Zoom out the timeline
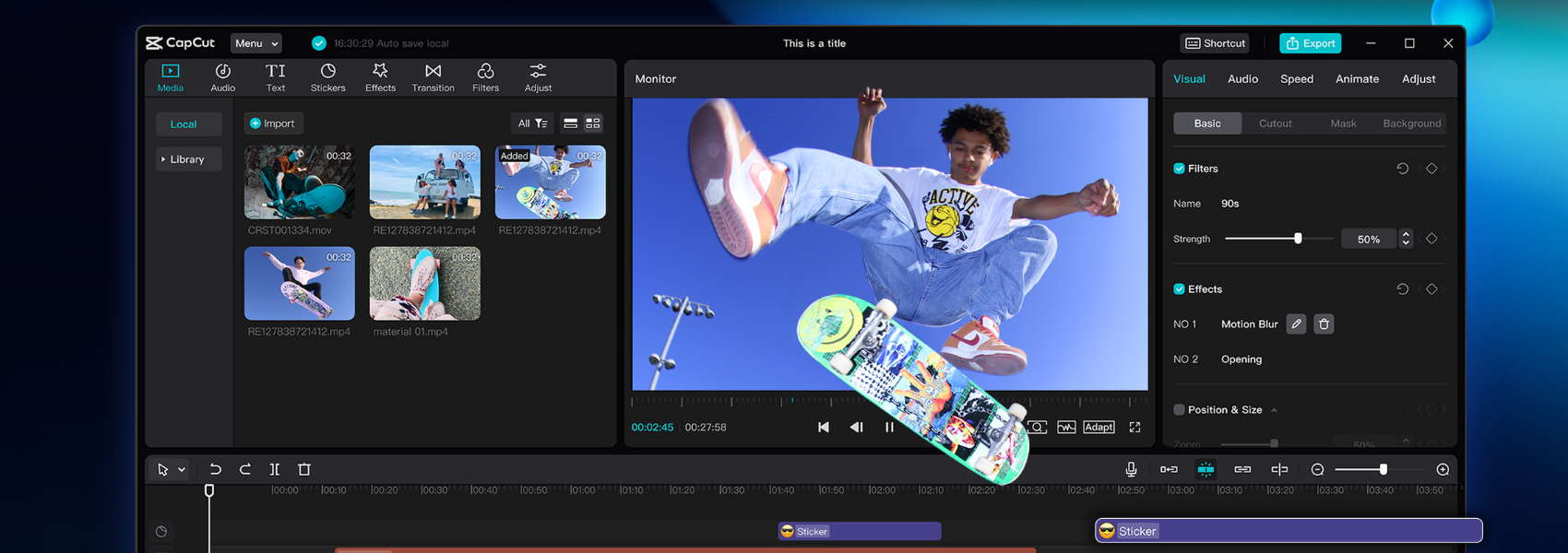1568x553 pixels. [x=1317, y=469]
